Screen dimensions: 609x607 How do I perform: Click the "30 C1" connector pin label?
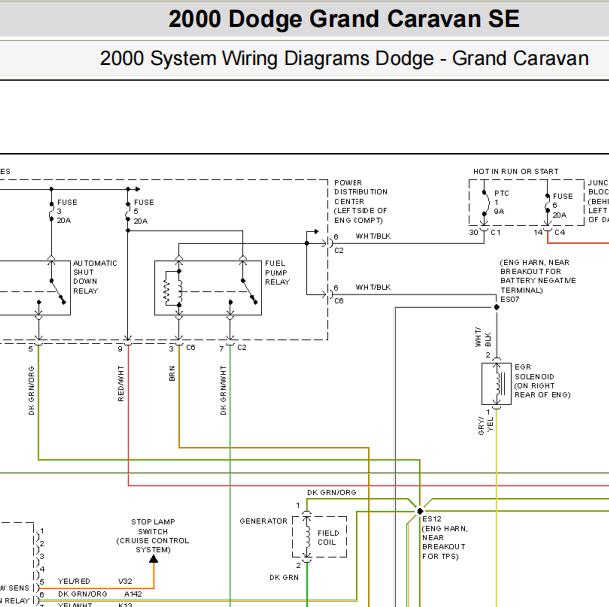point(485,232)
